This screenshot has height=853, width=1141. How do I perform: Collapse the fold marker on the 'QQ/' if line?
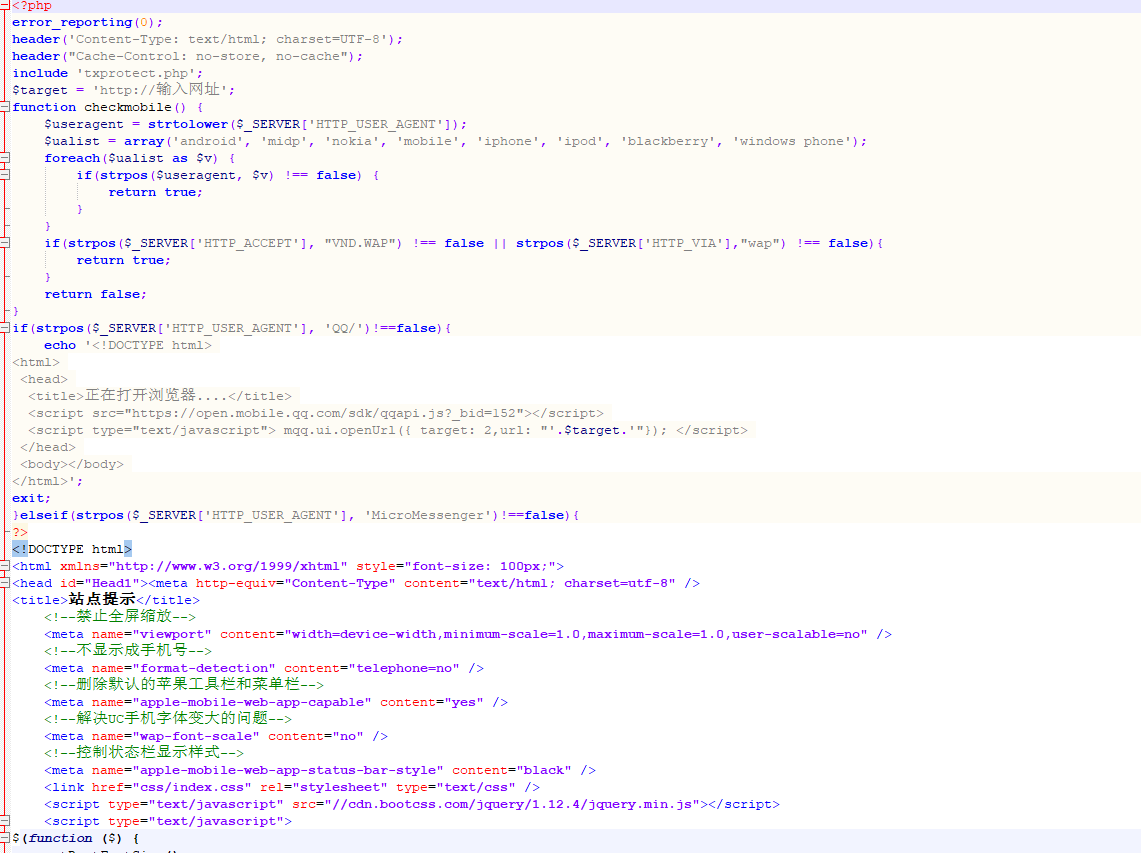4,328
